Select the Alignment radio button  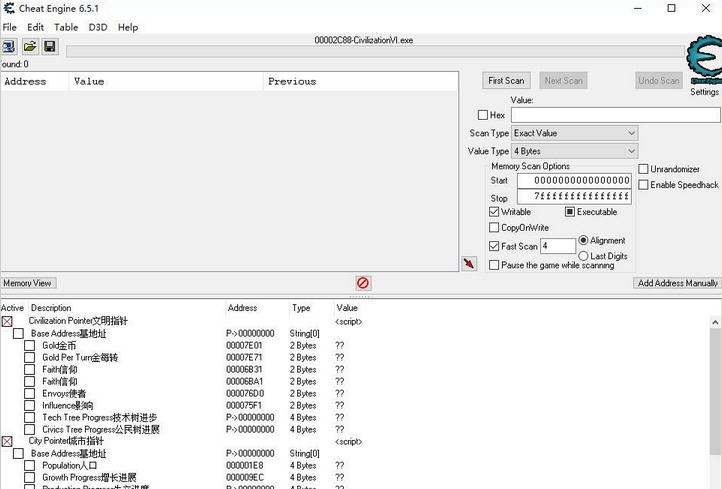tap(583, 240)
